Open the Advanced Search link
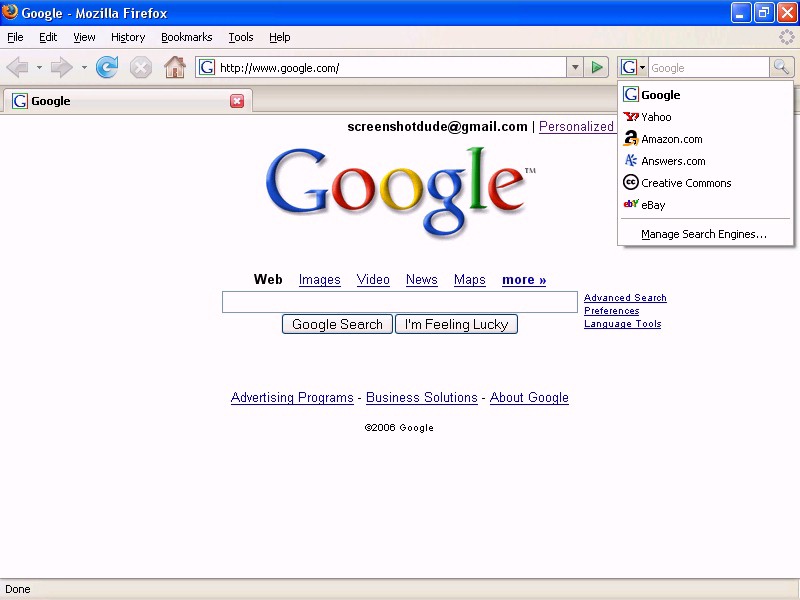Image resolution: width=800 pixels, height=600 pixels. pos(625,297)
